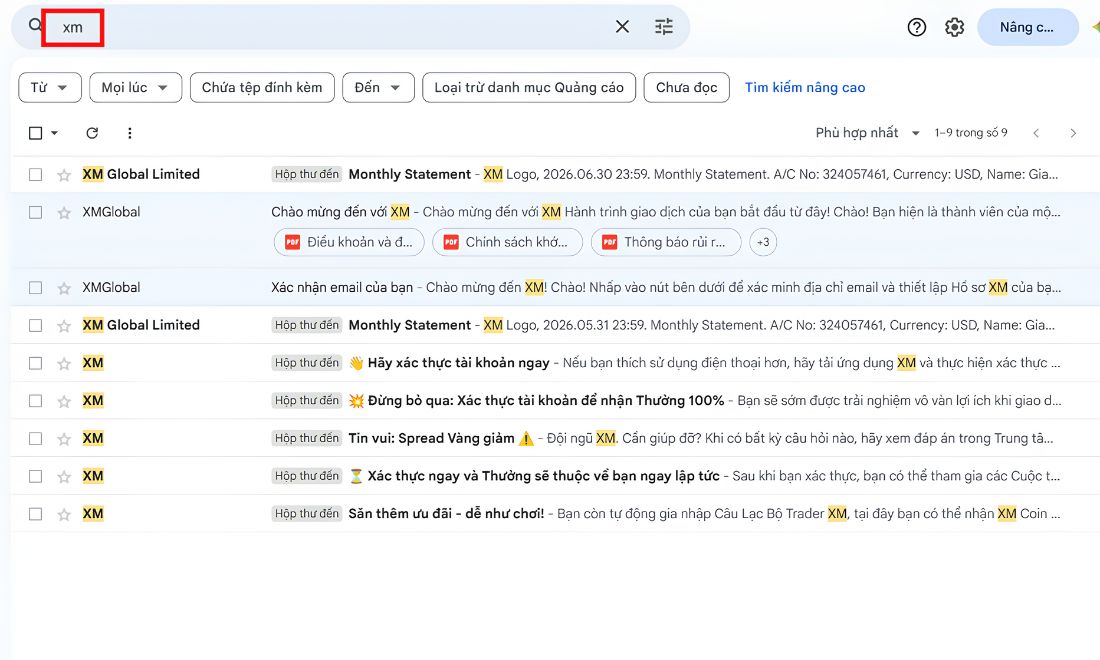Image resolution: width=1100 pixels, height=660 pixels.
Task: Open the Từ filter dropdown
Action: 50,88
